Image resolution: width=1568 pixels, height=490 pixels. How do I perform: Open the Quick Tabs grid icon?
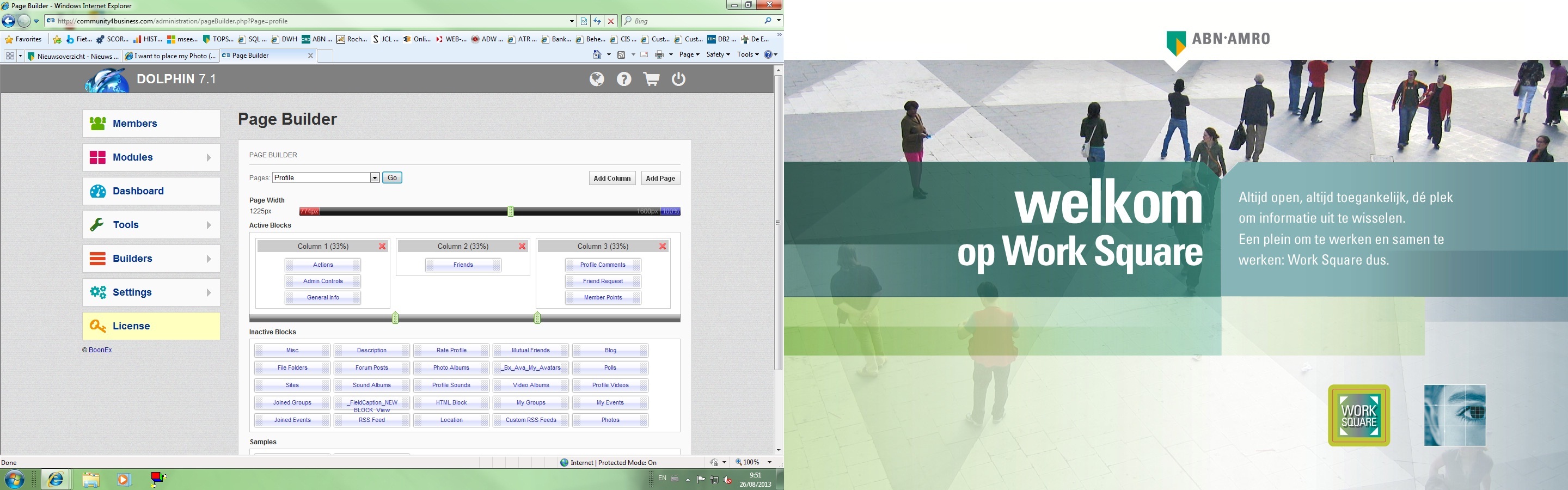coord(10,56)
